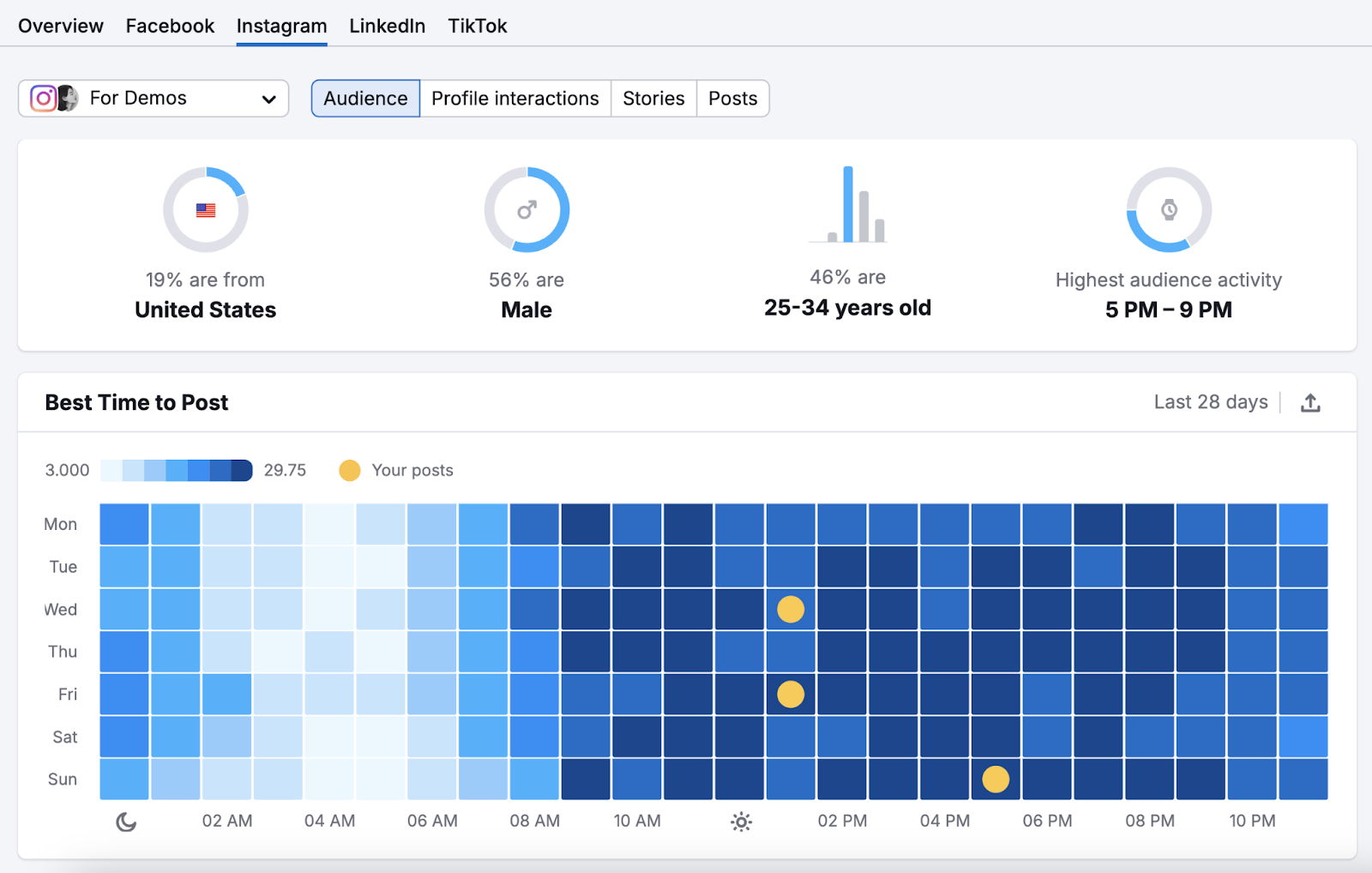This screenshot has width=1372, height=873.
Task: Click the Male label
Action: 527,310
